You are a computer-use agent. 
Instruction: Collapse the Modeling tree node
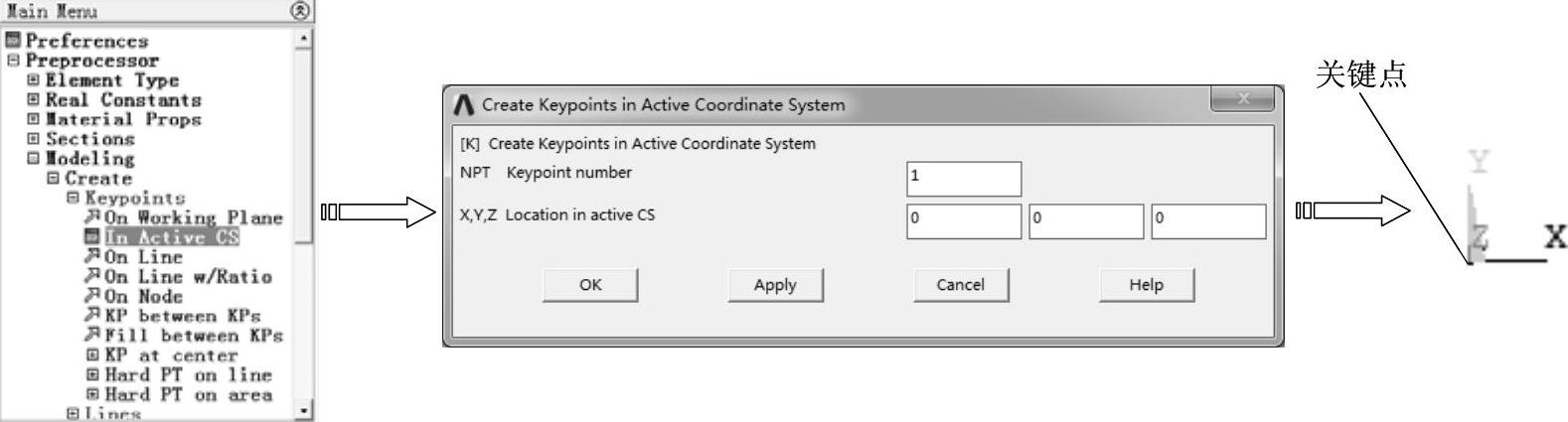tap(33, 159)
